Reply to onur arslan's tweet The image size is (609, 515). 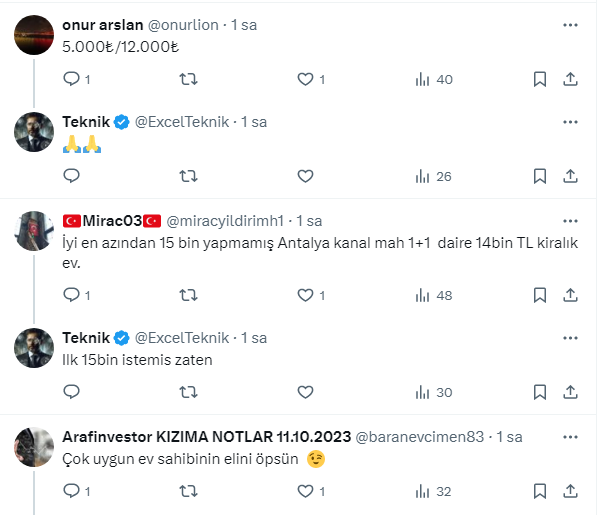71,79
